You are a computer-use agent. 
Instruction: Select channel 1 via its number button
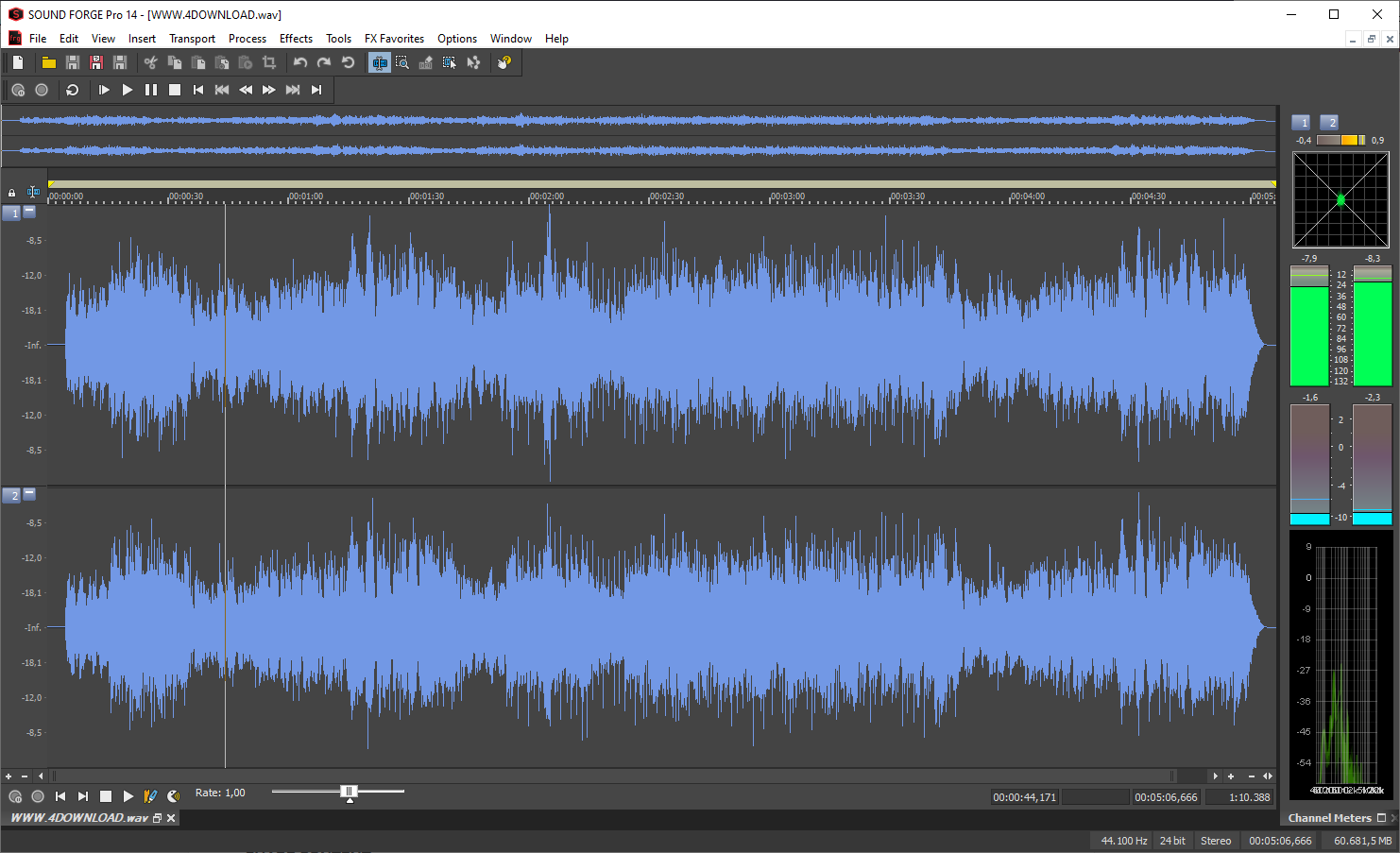(12, 213)
